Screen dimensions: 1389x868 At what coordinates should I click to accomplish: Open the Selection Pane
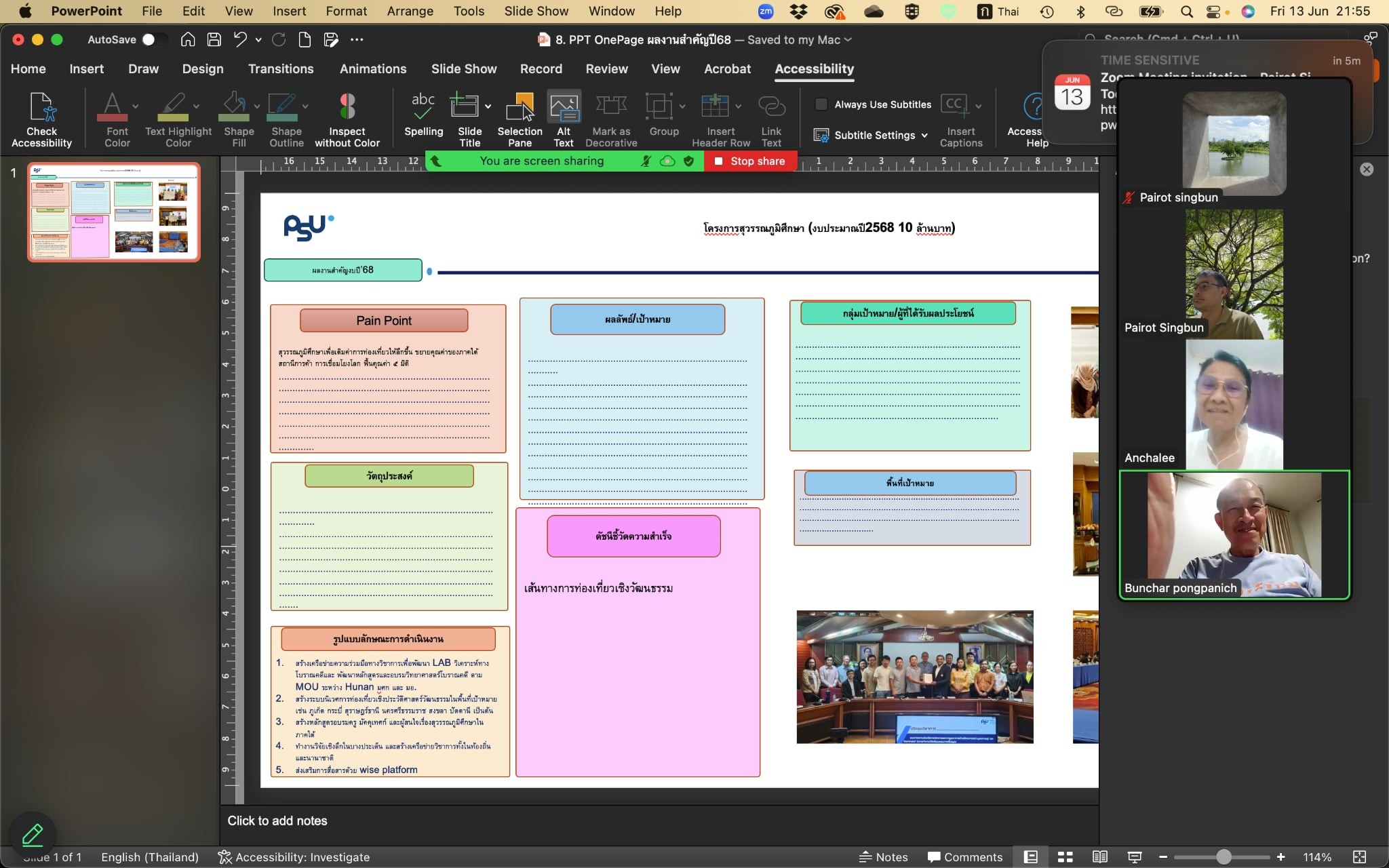[520, 108]
